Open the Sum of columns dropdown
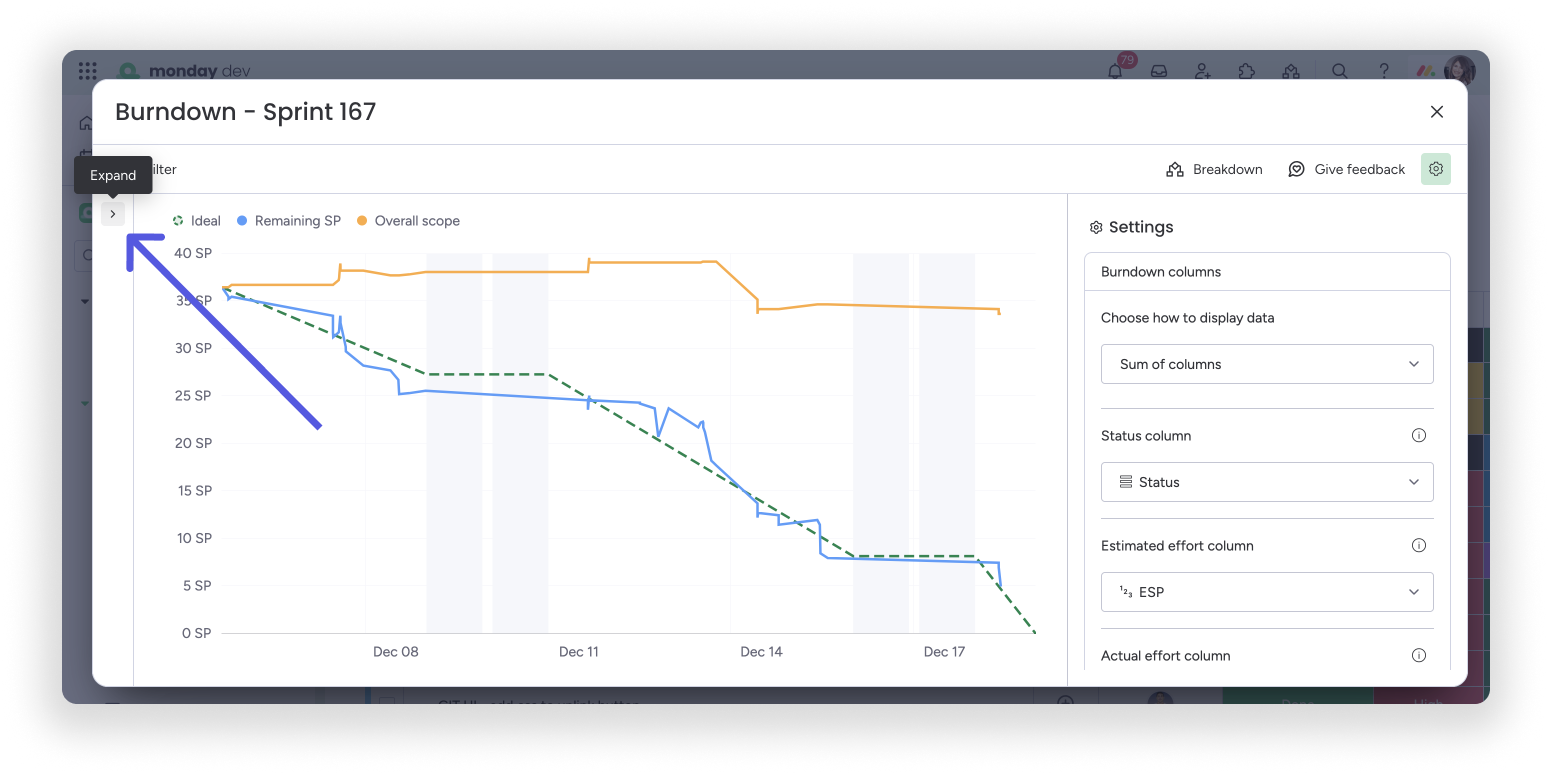Screen dimensions: 1548x774 coord(1266,364)
